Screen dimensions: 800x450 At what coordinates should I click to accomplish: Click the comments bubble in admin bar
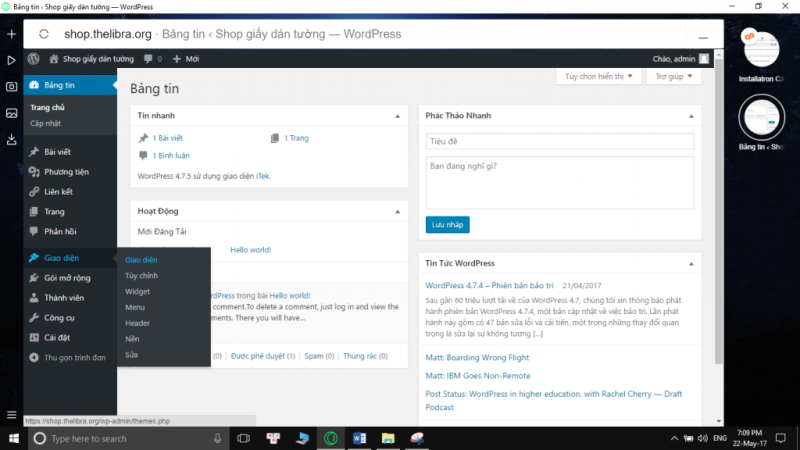(149, 59)
